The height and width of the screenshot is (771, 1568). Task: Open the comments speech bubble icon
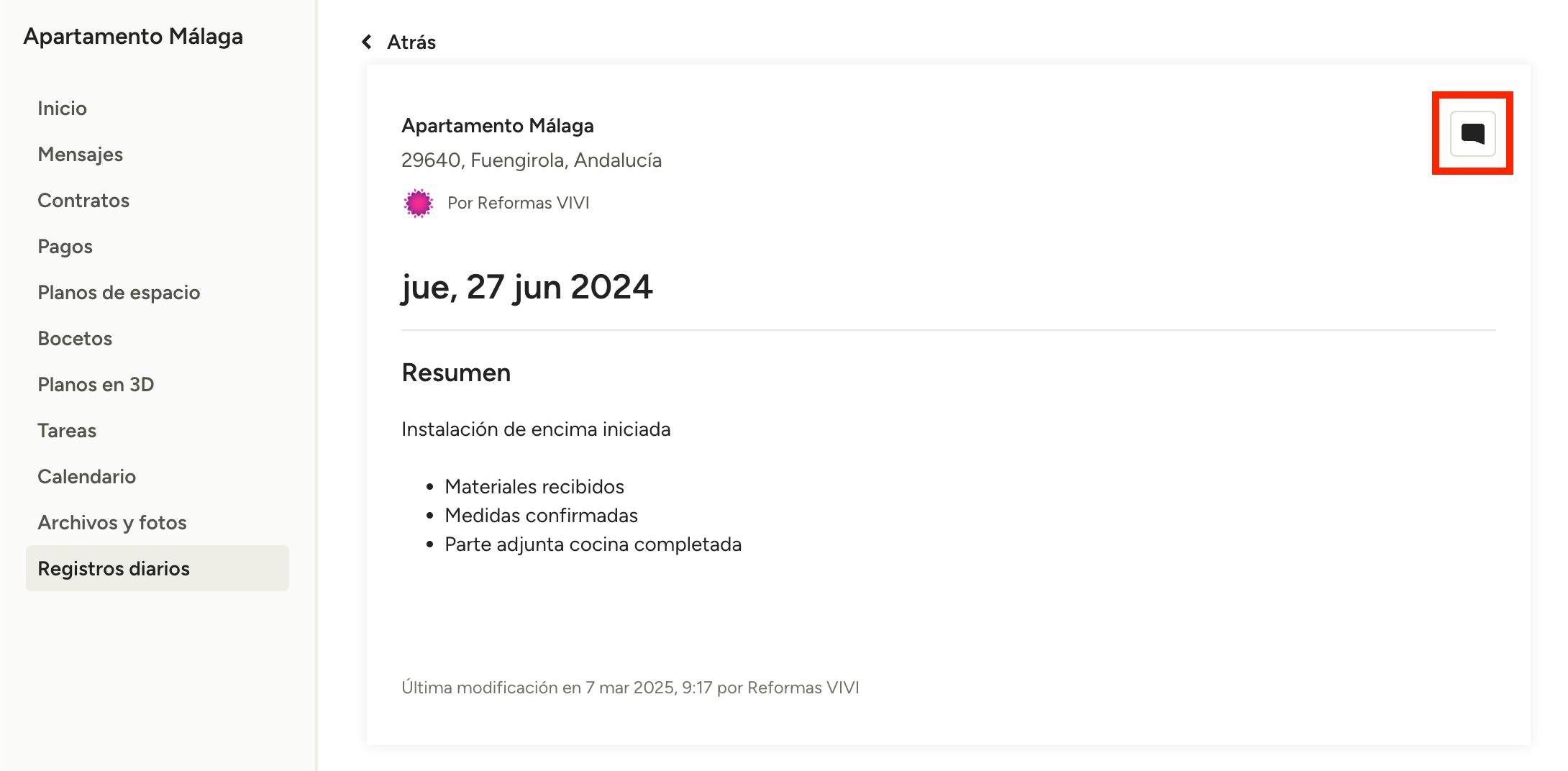(1472, 134)
